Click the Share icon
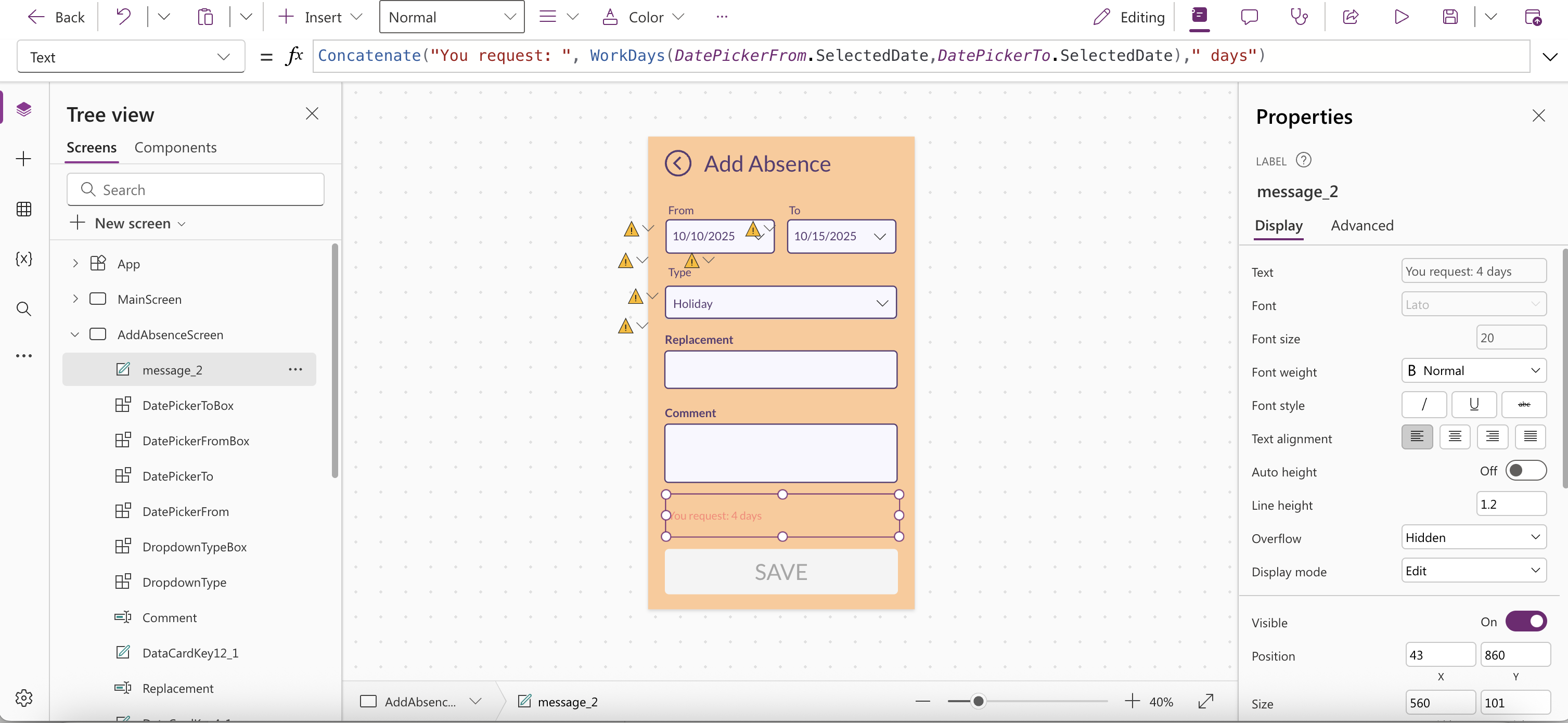The image size is (1568, 723). coord(1351,17)
